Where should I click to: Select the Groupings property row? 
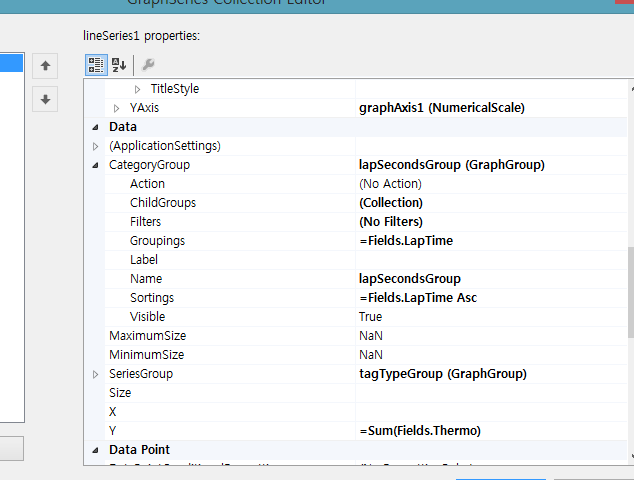click(x=159, y=241)
